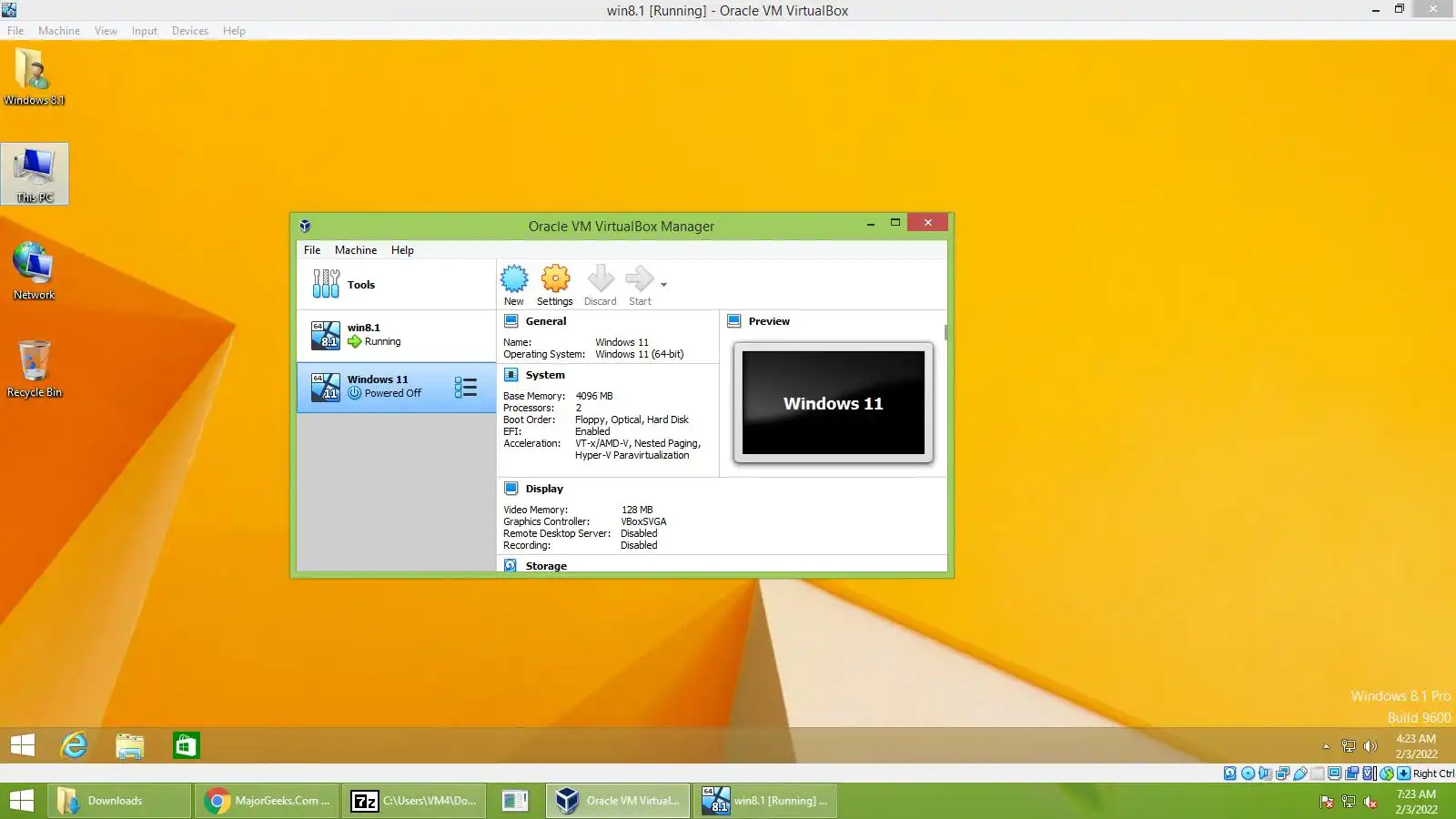Click the New virtual machine toolbar icon

pos(514,285)
